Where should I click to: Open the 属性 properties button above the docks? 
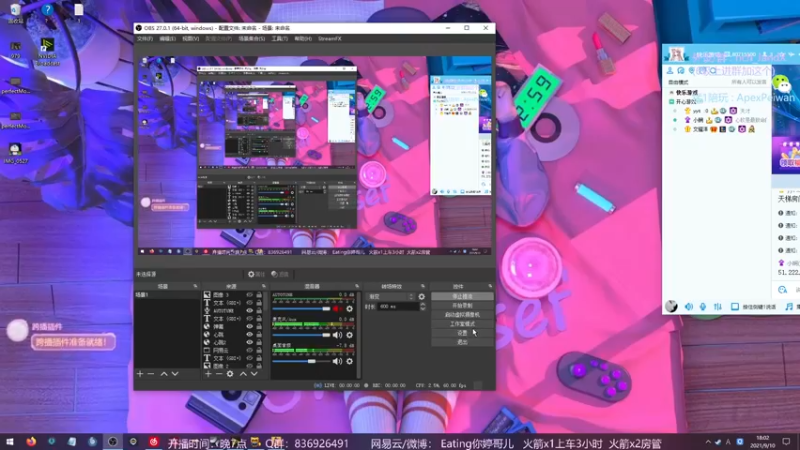[256, 274]
